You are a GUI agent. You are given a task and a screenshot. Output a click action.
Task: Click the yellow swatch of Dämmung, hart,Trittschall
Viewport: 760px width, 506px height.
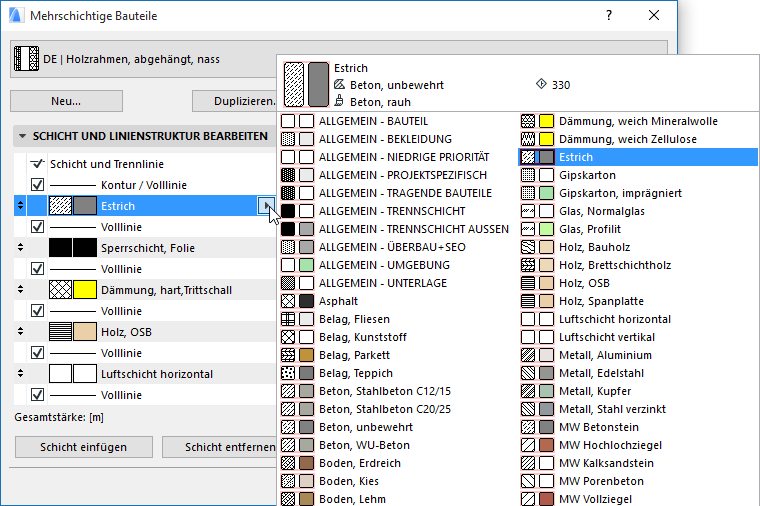point(85,290)
